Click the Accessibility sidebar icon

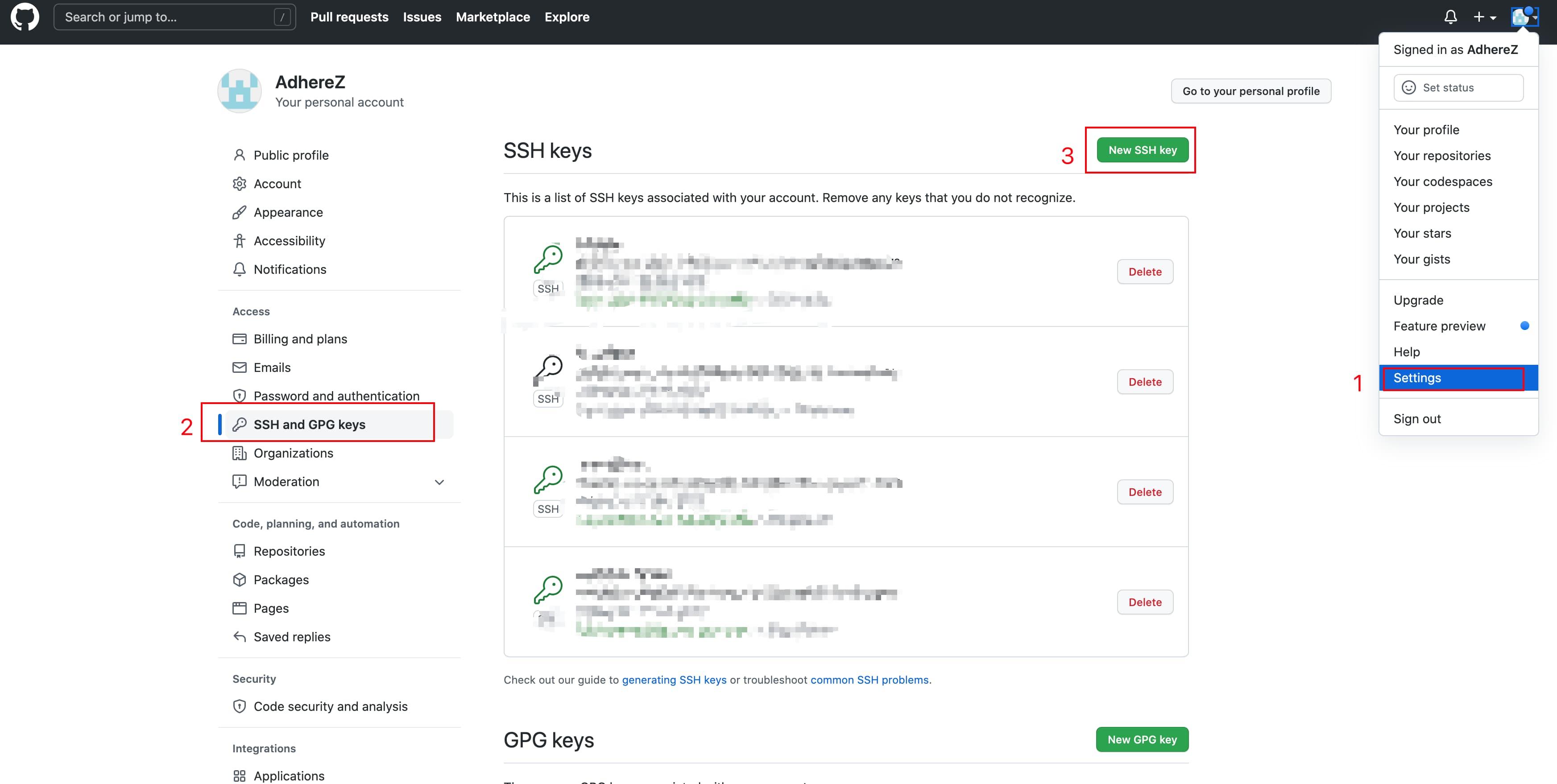tap(240, 240)
